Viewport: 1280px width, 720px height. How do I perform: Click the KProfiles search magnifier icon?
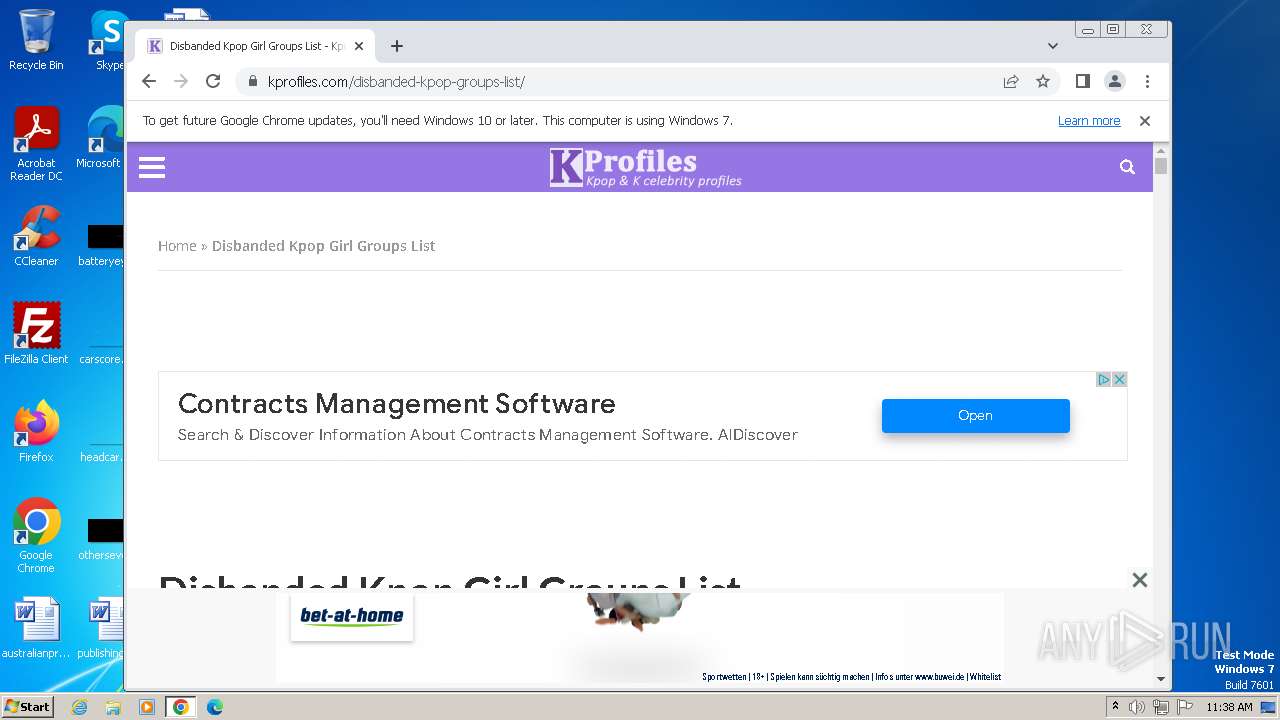pos(1127,167)
